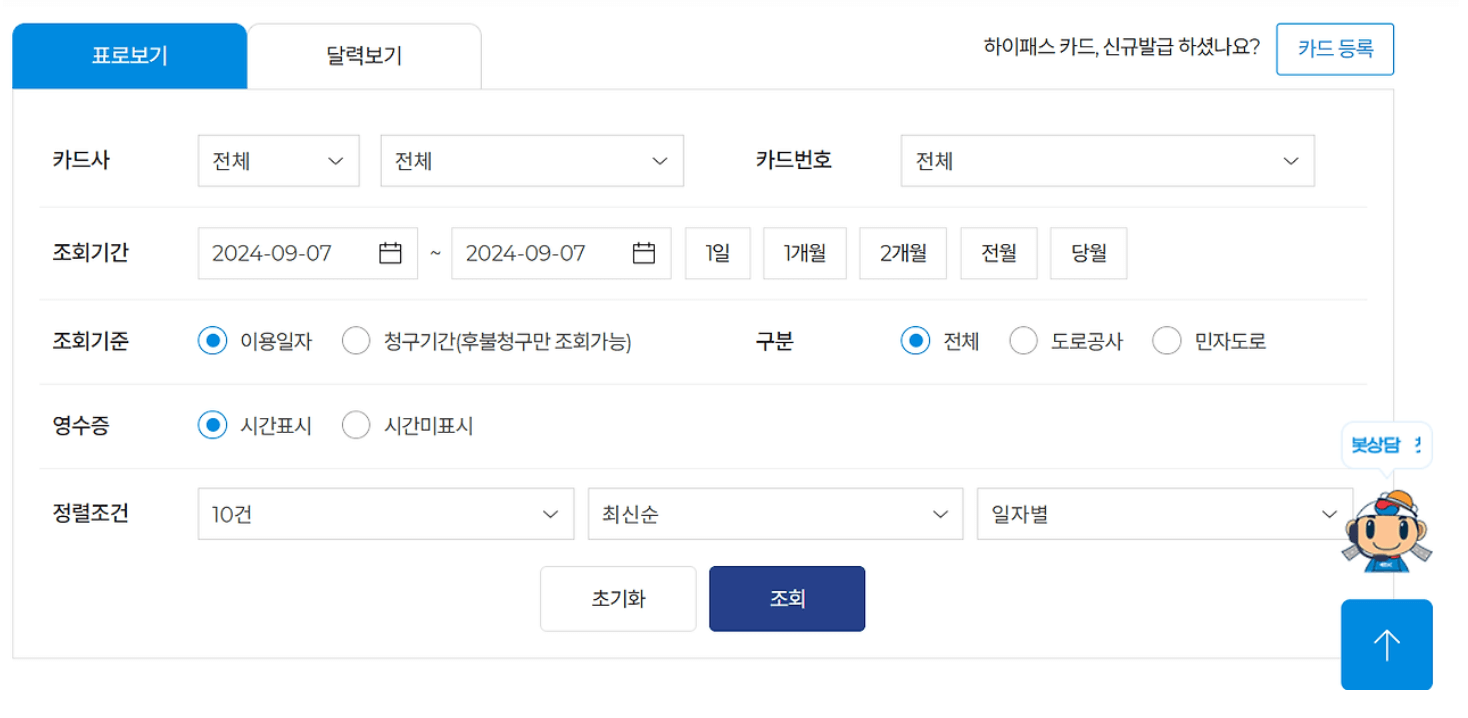
Task: Click the chatbot mascot character icon
Action: pos(1386,530)
